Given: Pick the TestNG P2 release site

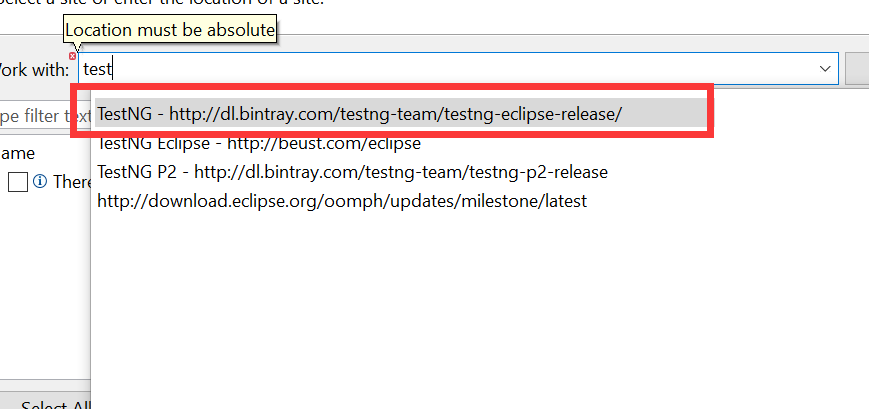Looking at the screenshot, I should click(x=352, y=172).
